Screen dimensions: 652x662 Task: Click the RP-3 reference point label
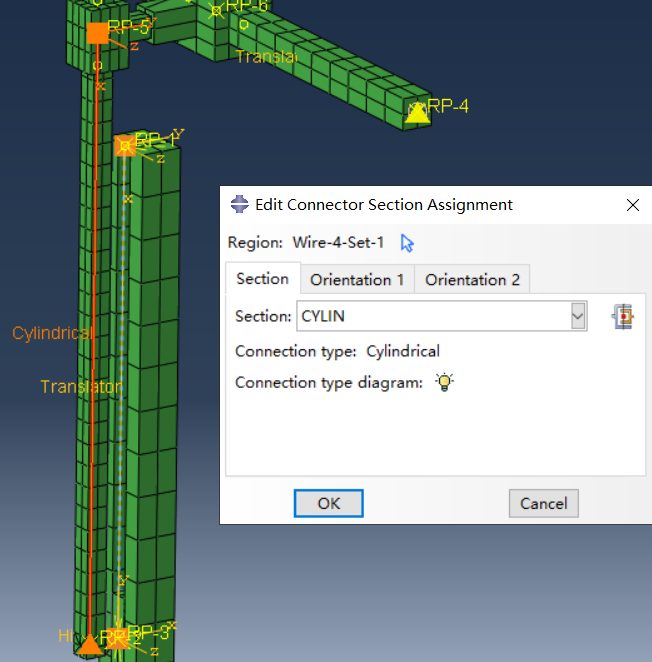pos(149,632)
